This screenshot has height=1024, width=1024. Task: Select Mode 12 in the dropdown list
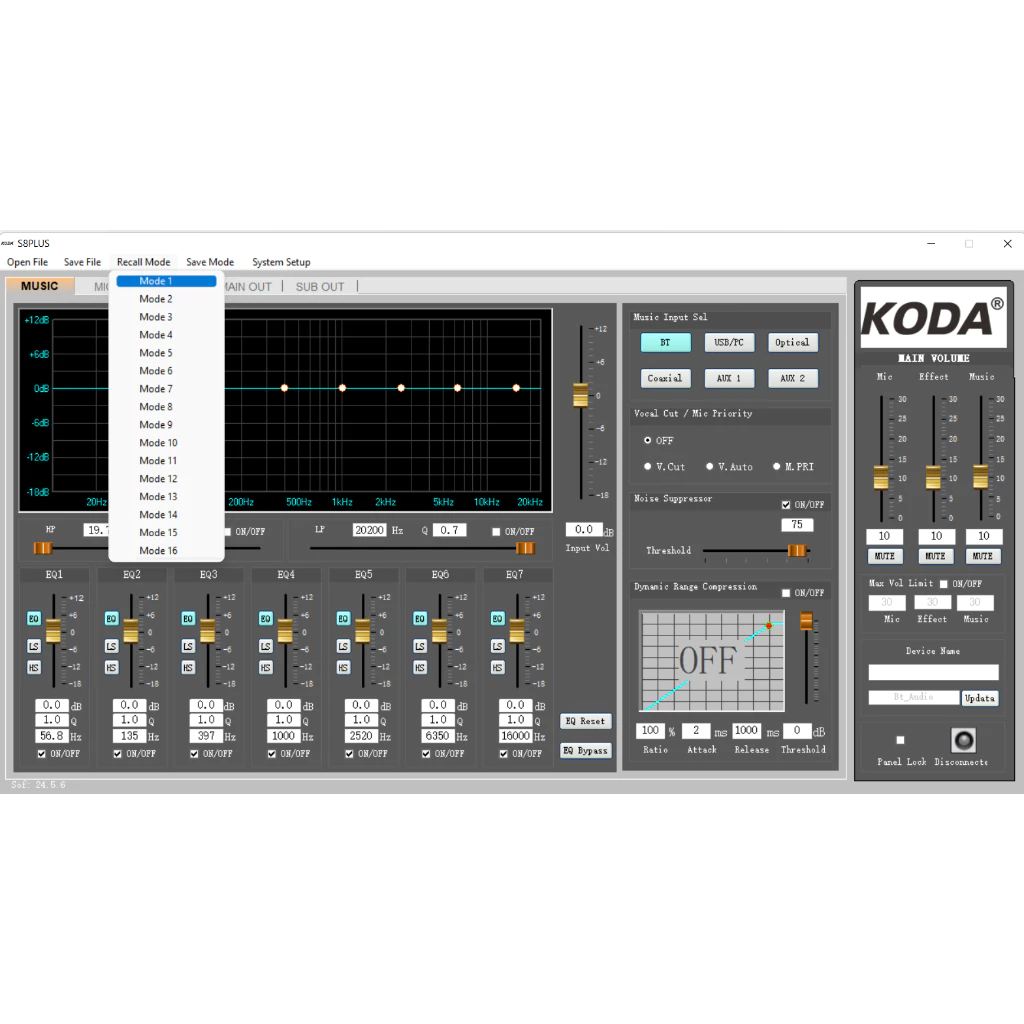tap(158, 479)
